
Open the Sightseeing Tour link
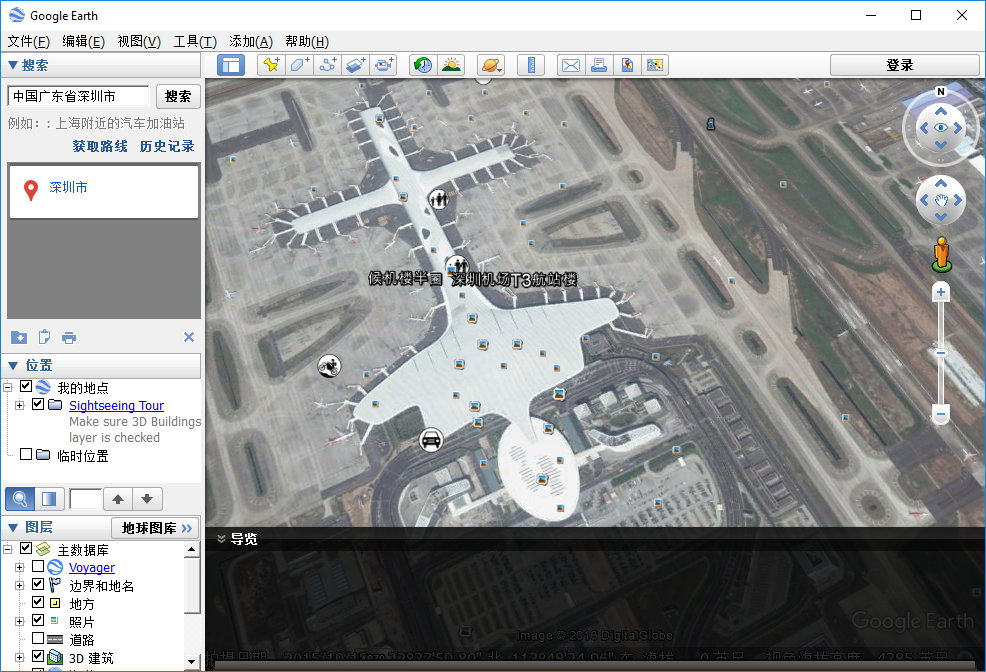tap(116, 405)
